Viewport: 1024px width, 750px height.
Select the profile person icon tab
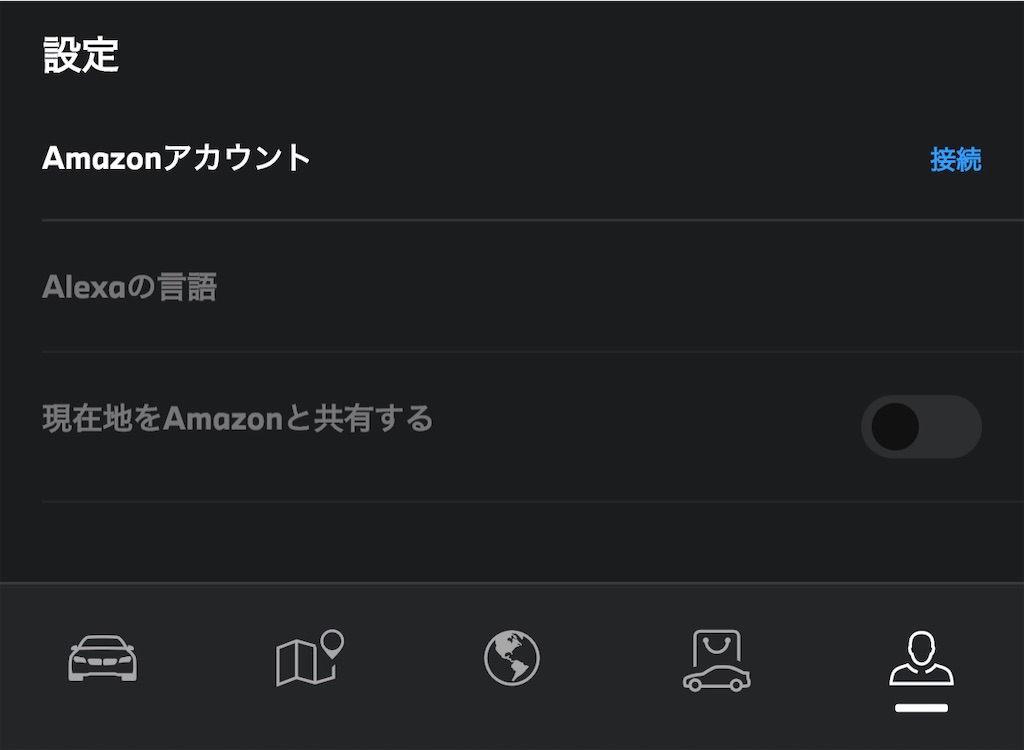(921, 659)
